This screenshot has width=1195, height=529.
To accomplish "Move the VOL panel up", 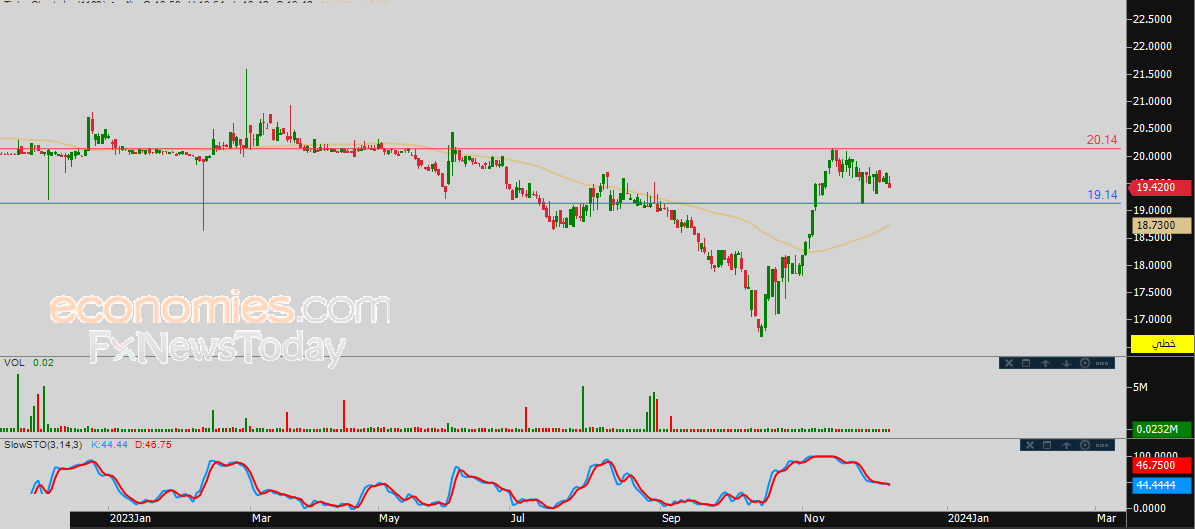I will tap(1046, 363).
